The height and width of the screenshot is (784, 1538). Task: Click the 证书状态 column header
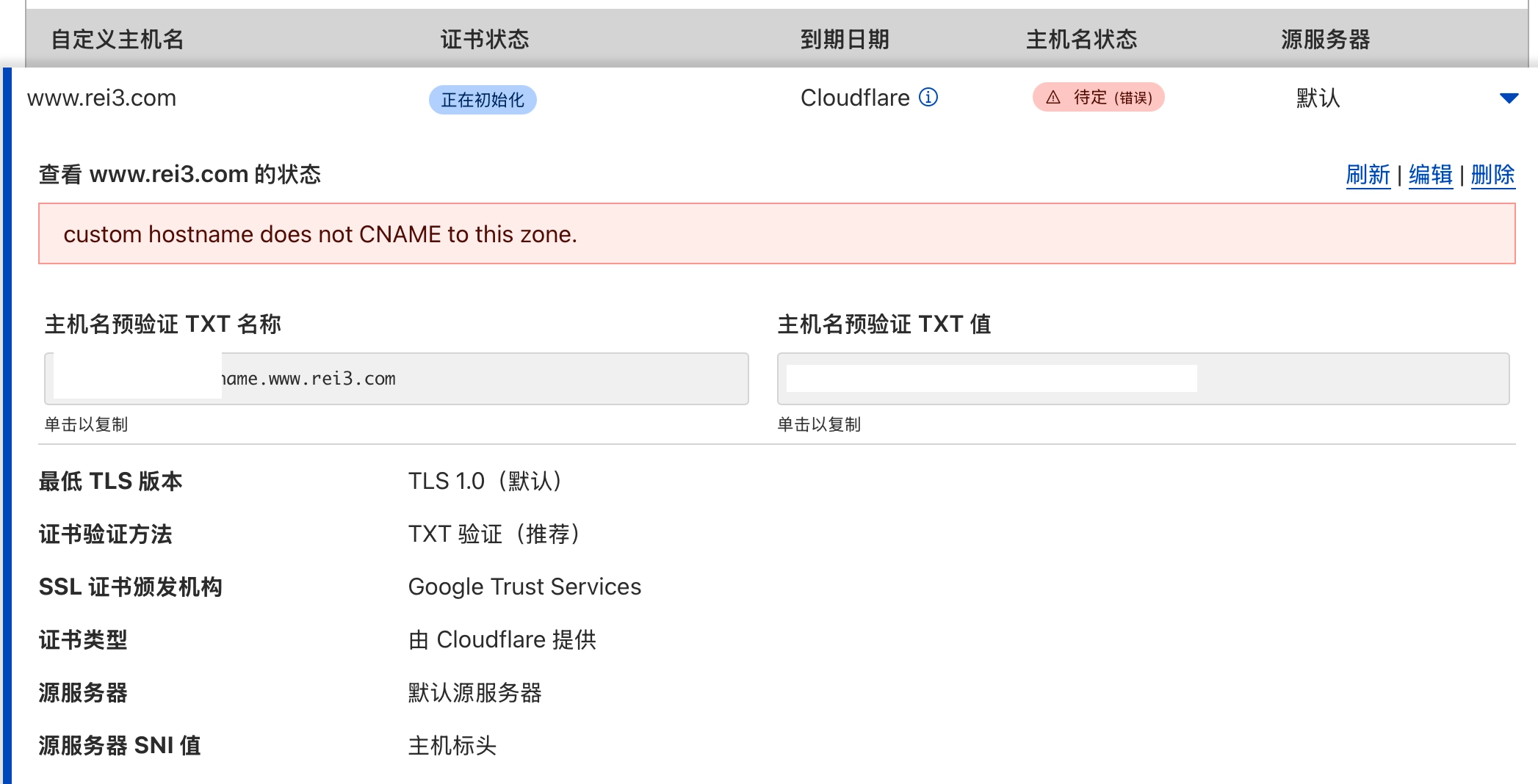pos(485,40)
